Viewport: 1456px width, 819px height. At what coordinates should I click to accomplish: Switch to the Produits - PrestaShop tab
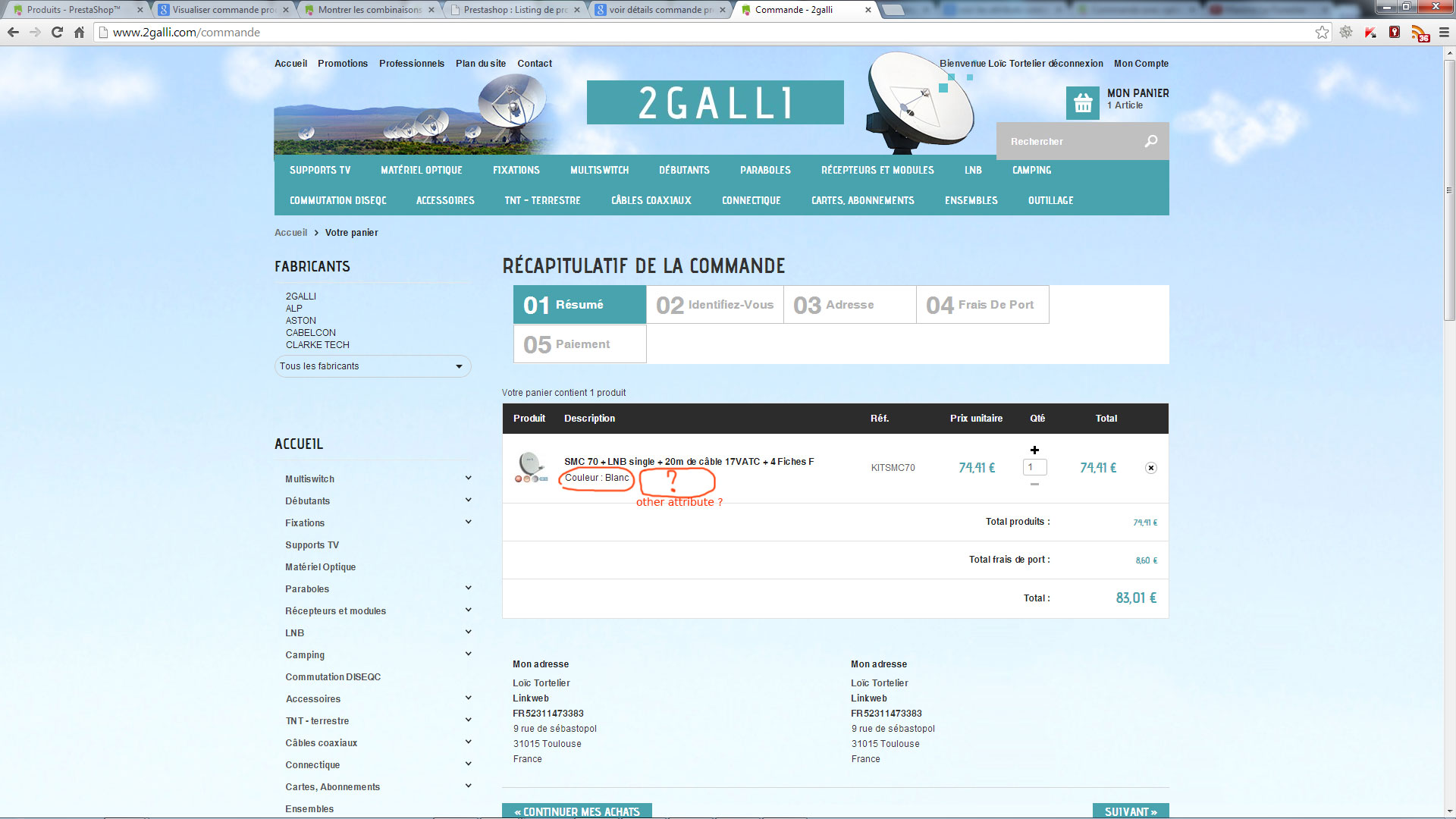click(x=74, y=10)
